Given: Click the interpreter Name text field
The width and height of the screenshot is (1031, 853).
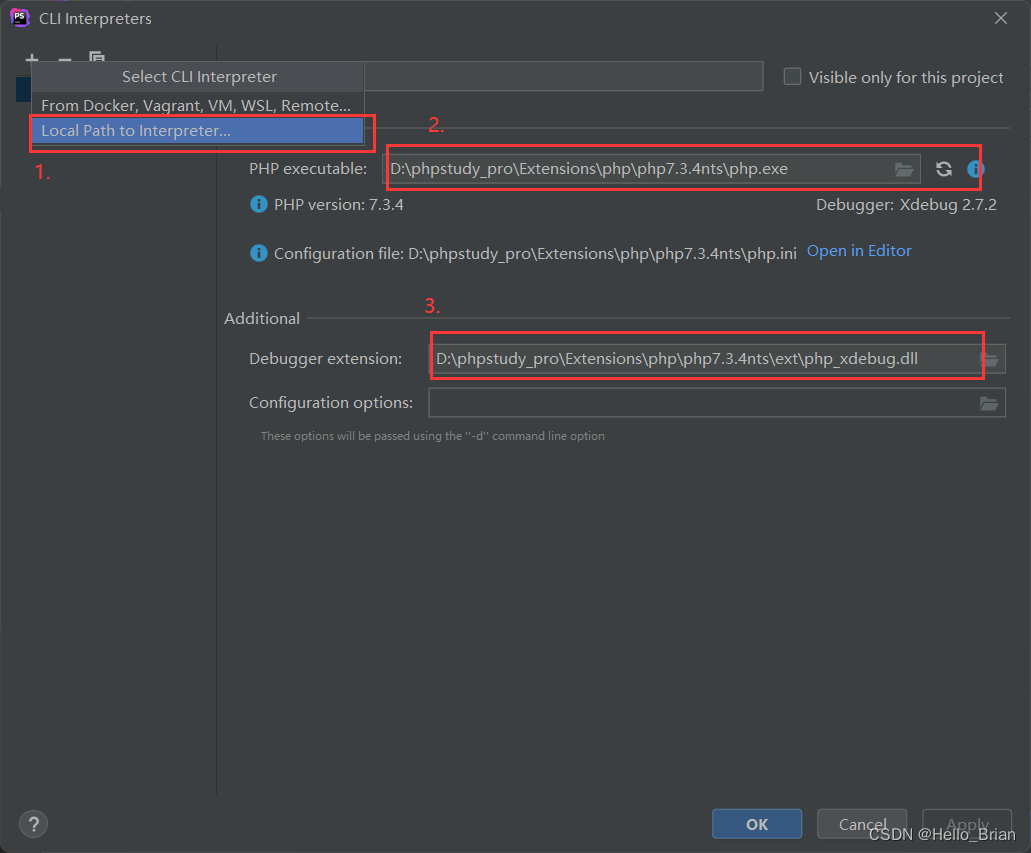Looking at the screenshot, I should coord(563,76).
